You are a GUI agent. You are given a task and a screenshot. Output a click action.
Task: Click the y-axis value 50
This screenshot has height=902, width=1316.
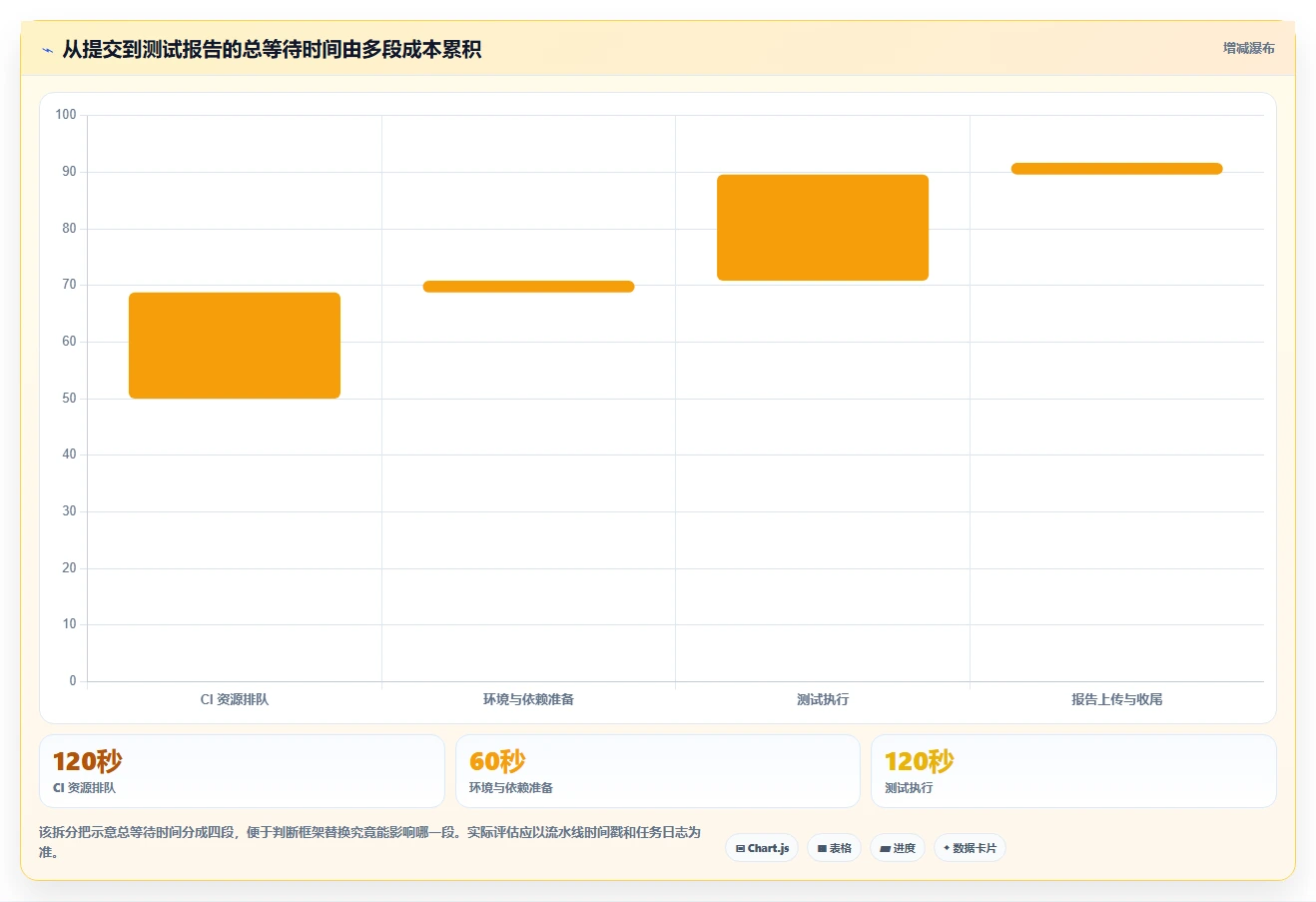69,399
